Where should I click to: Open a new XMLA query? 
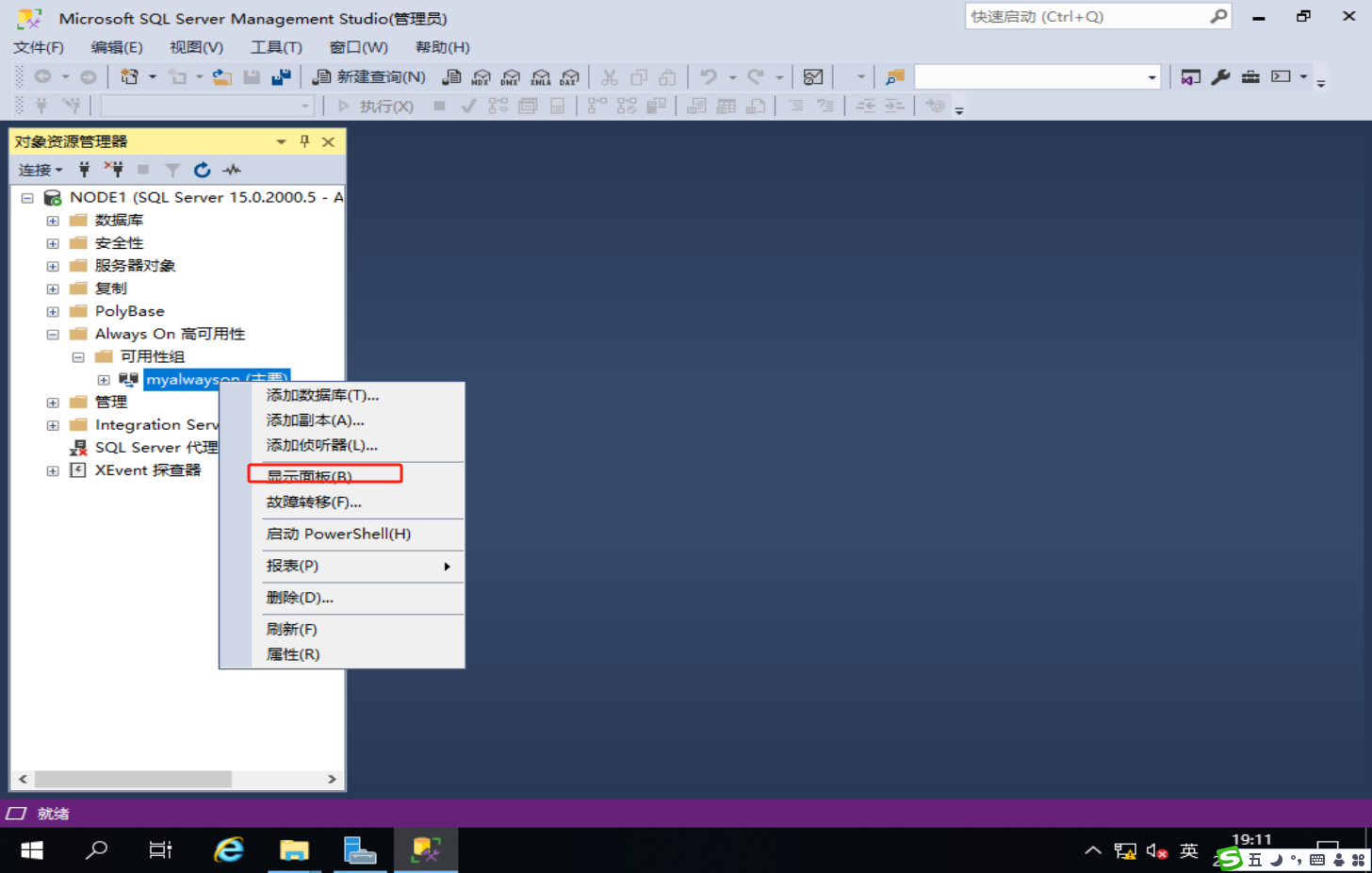click(541, 77)
